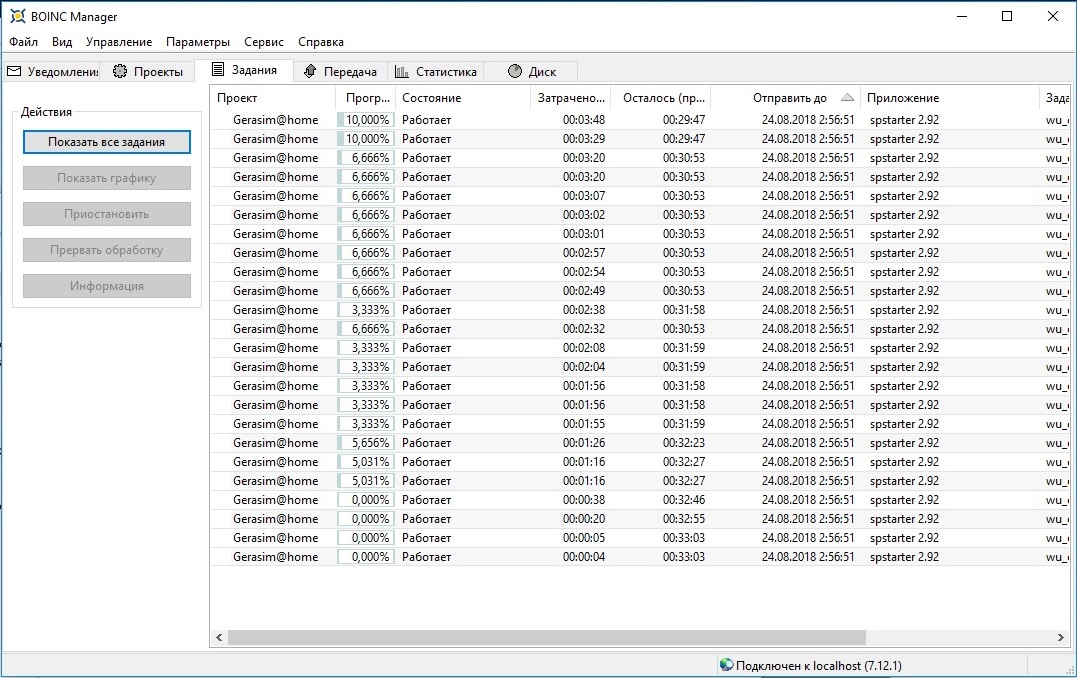Sort by the Осталось (пр... column header

[x=661, y=98]
